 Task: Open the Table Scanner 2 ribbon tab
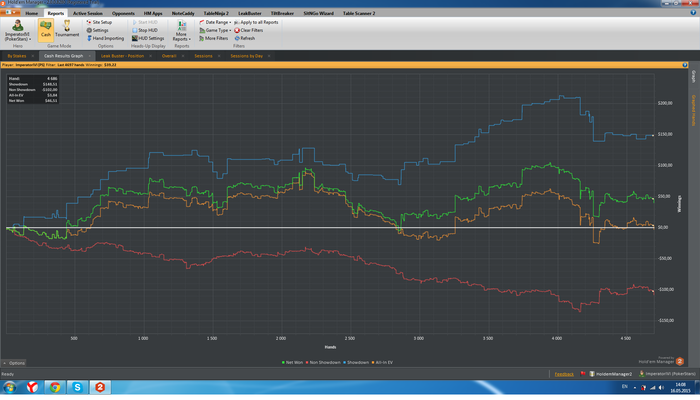point(359,13)
